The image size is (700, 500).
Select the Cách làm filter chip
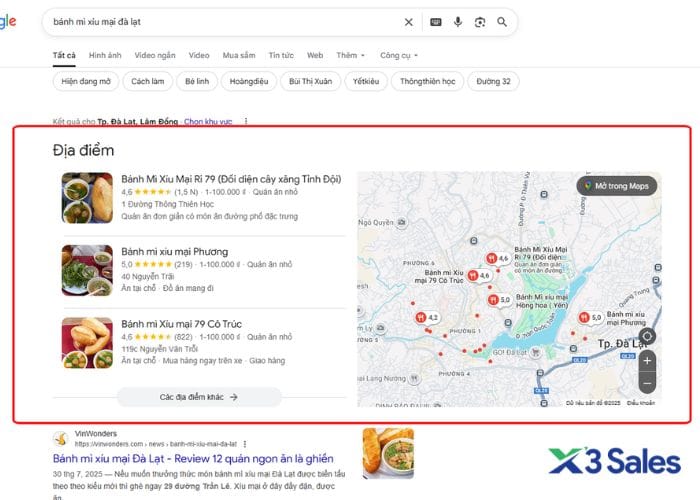click(148, 81)
